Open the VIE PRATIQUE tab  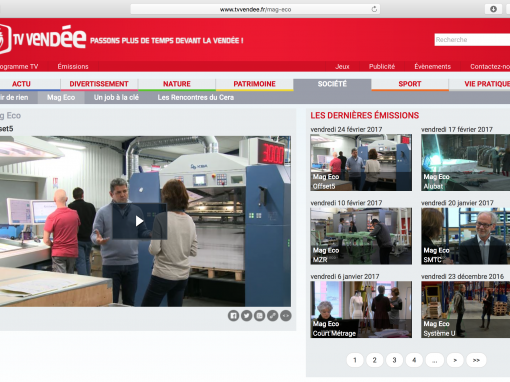480,84
